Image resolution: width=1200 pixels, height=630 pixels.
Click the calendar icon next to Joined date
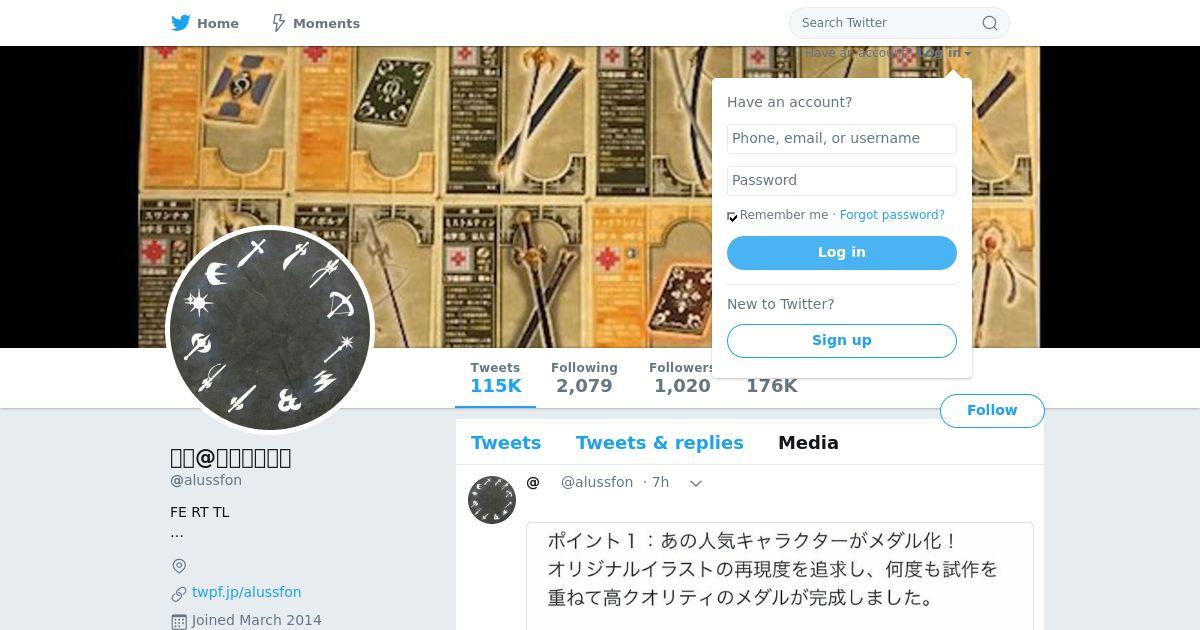[x=179, y=621]
